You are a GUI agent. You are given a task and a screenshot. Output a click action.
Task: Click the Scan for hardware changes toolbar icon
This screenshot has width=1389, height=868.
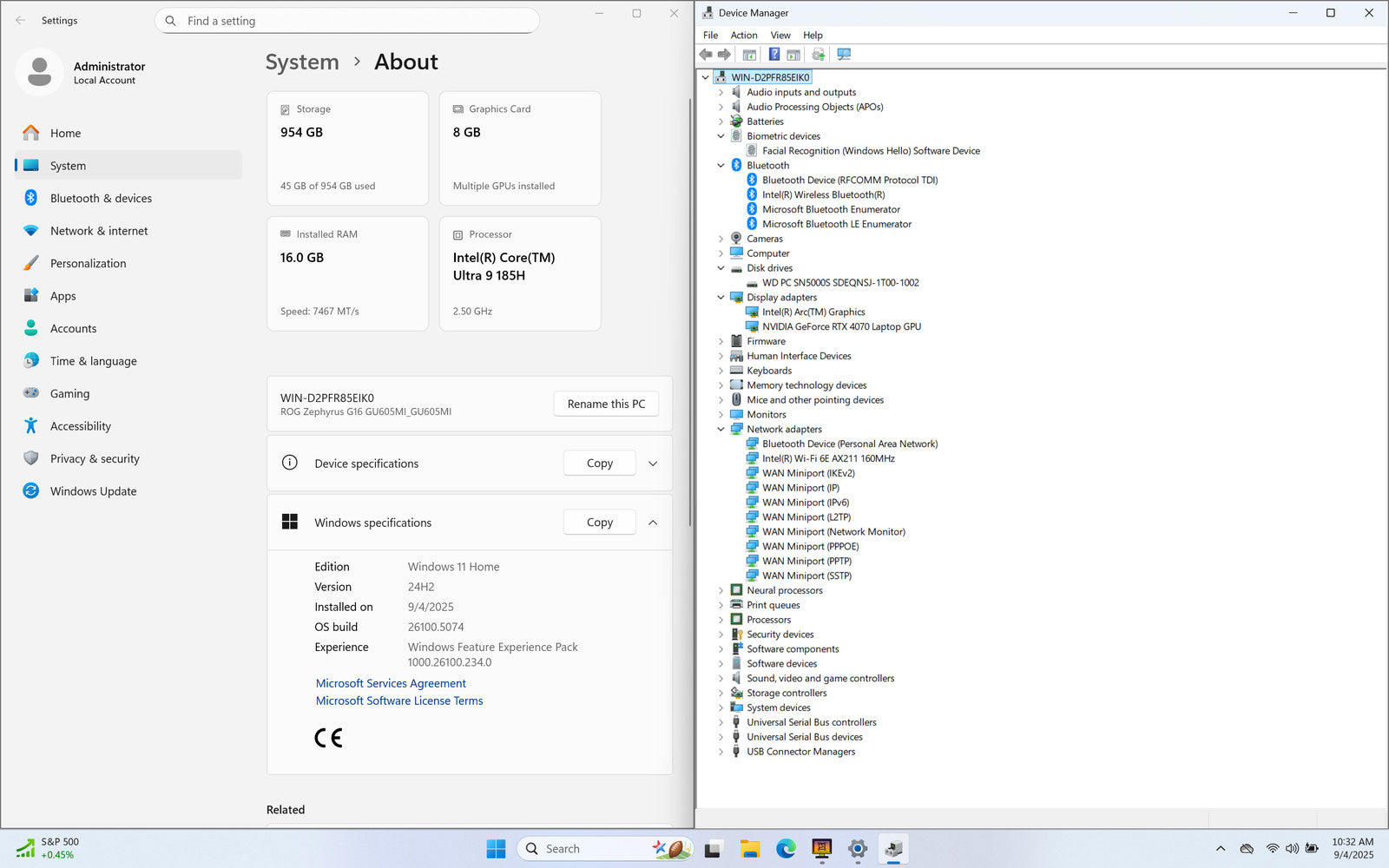click(843, 55)
